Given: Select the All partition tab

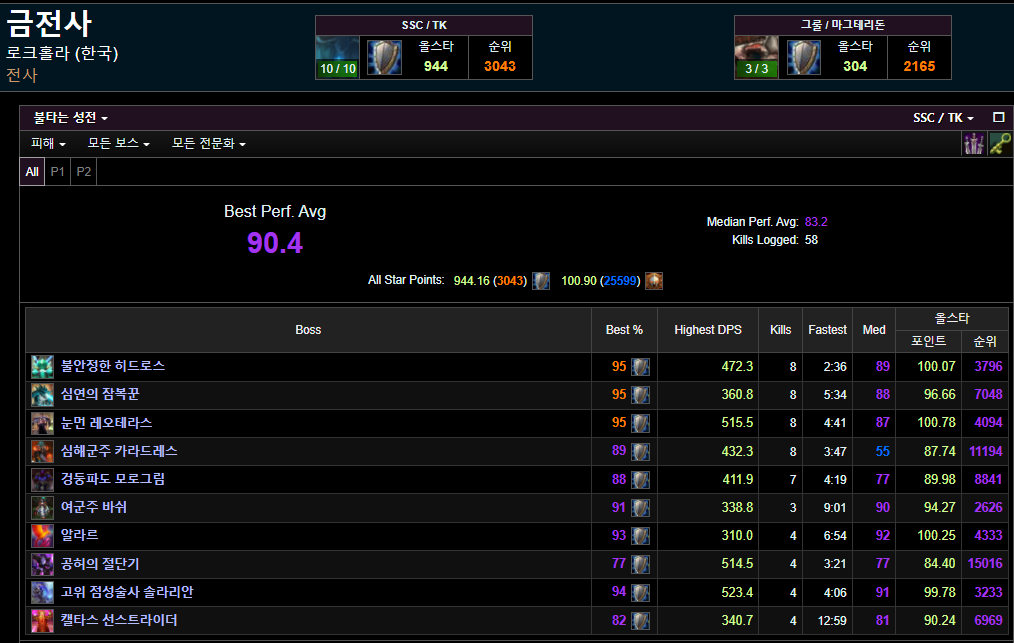Looking at the screenshot, I should click(32, 171).
